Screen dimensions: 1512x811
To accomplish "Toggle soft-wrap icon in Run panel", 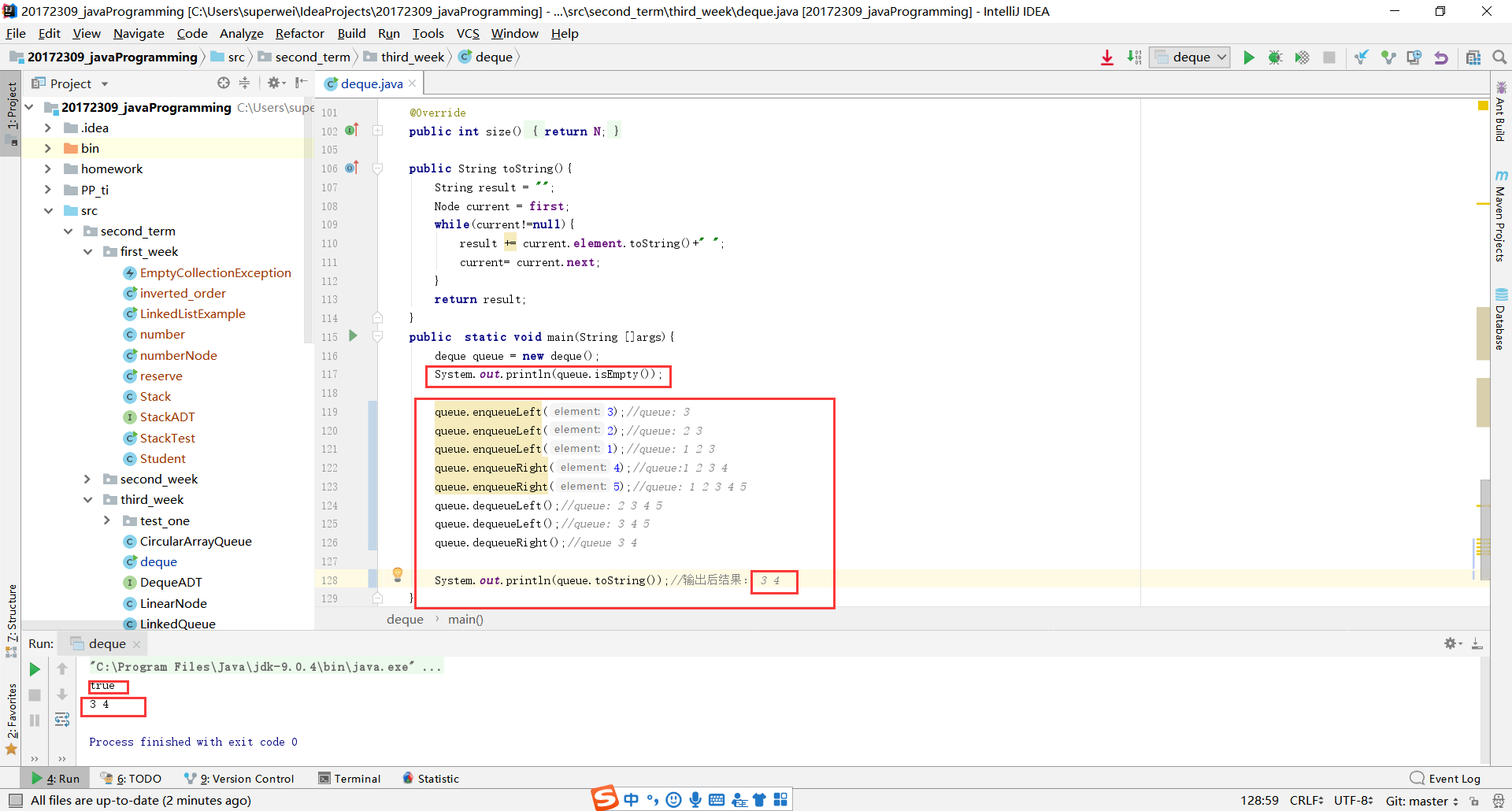I will [62, 720].
